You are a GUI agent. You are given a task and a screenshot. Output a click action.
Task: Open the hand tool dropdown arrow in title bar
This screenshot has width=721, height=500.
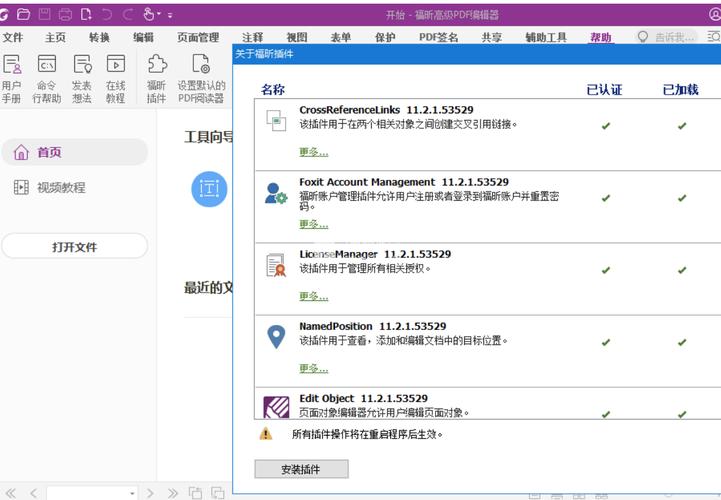(160, 15)
